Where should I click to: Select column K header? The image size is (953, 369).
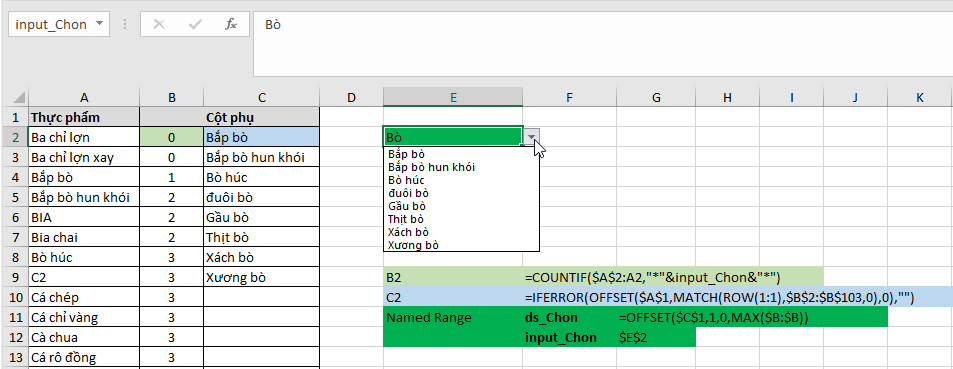[920, 97]
